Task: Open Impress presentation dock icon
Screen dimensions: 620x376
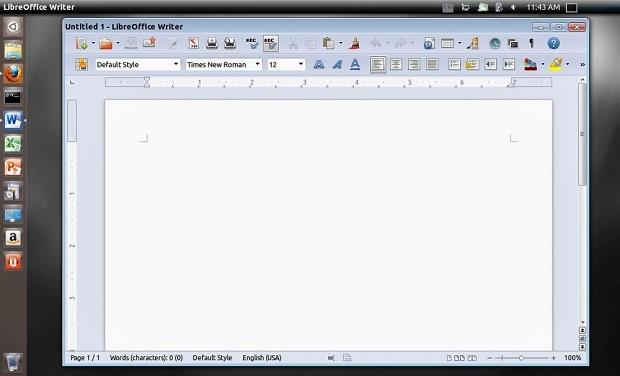Action: coord(13,167)
